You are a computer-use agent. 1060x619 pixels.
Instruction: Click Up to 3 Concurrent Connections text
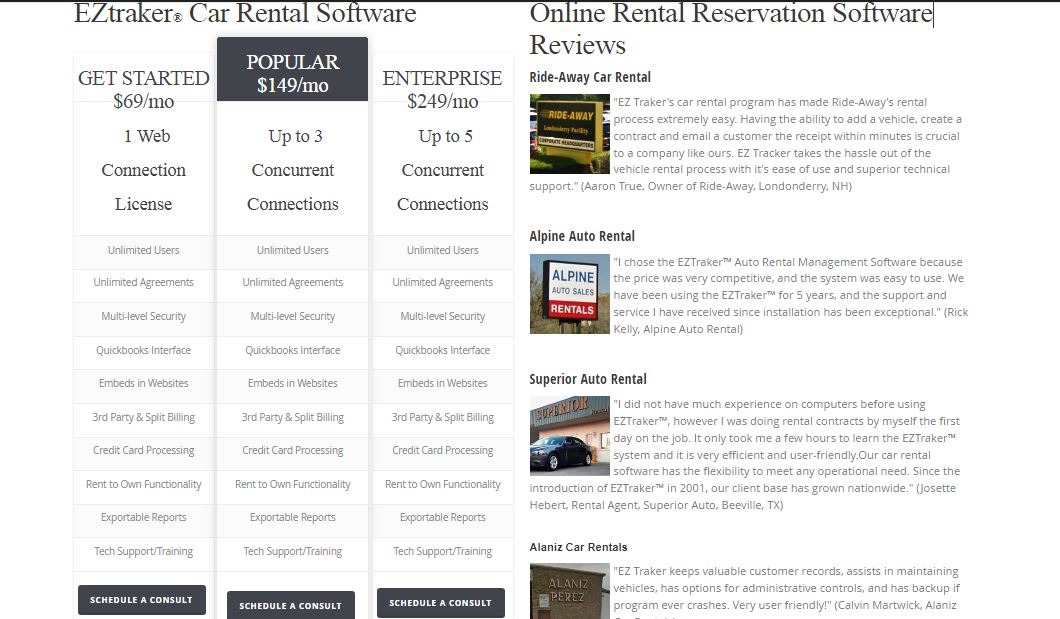click(293, 170)
